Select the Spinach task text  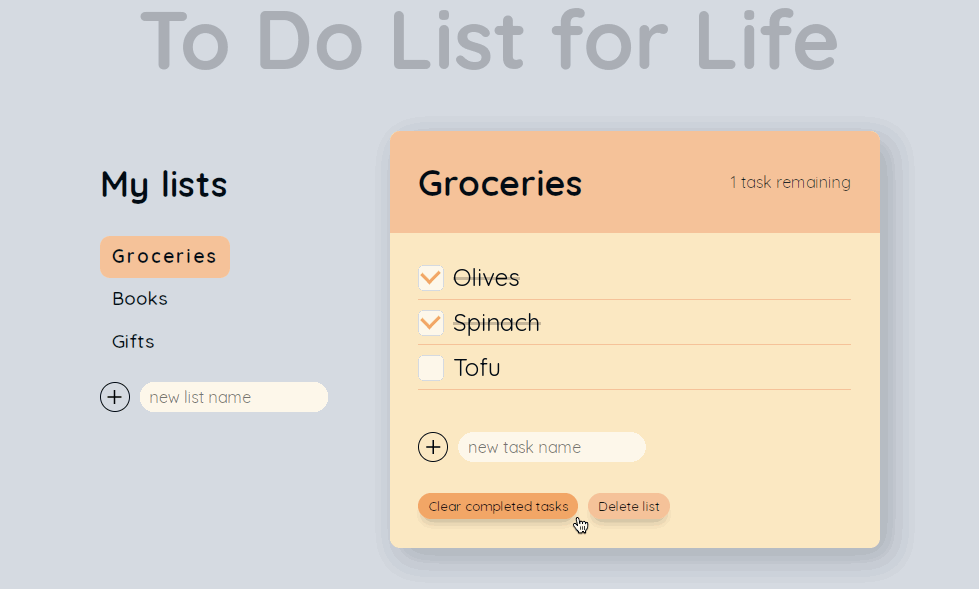point(496,323)
